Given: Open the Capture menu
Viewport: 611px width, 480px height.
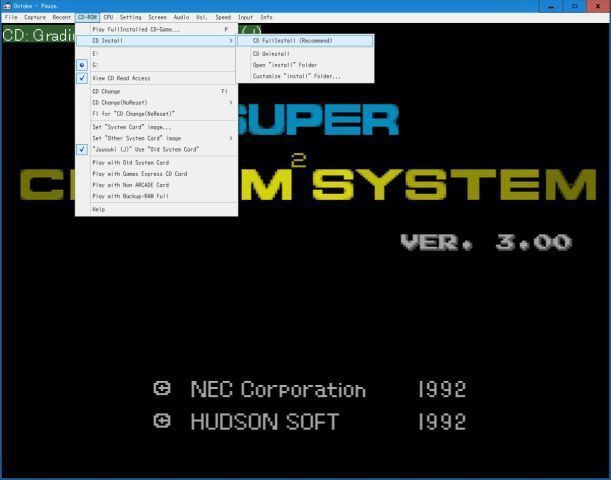Looking at the screenshot, I should [x=35, y=17].
